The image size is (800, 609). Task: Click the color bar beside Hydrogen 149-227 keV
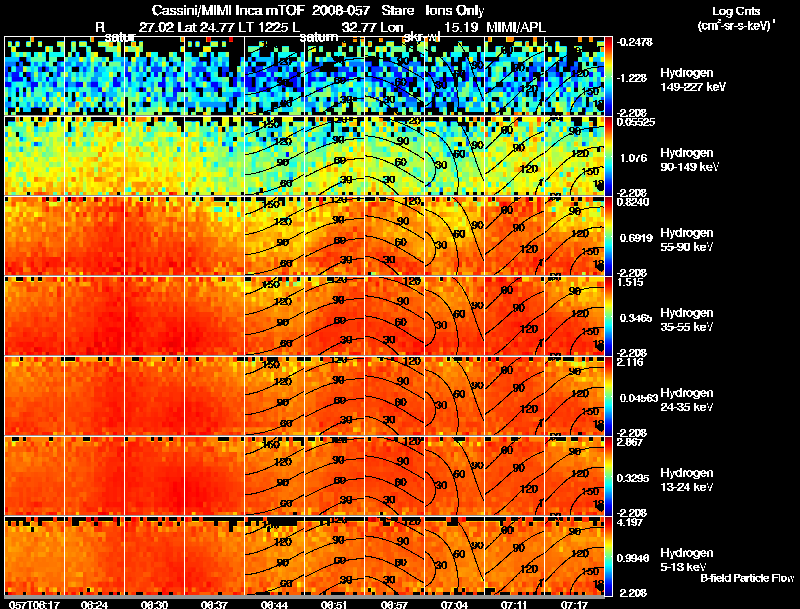[608, 76]
